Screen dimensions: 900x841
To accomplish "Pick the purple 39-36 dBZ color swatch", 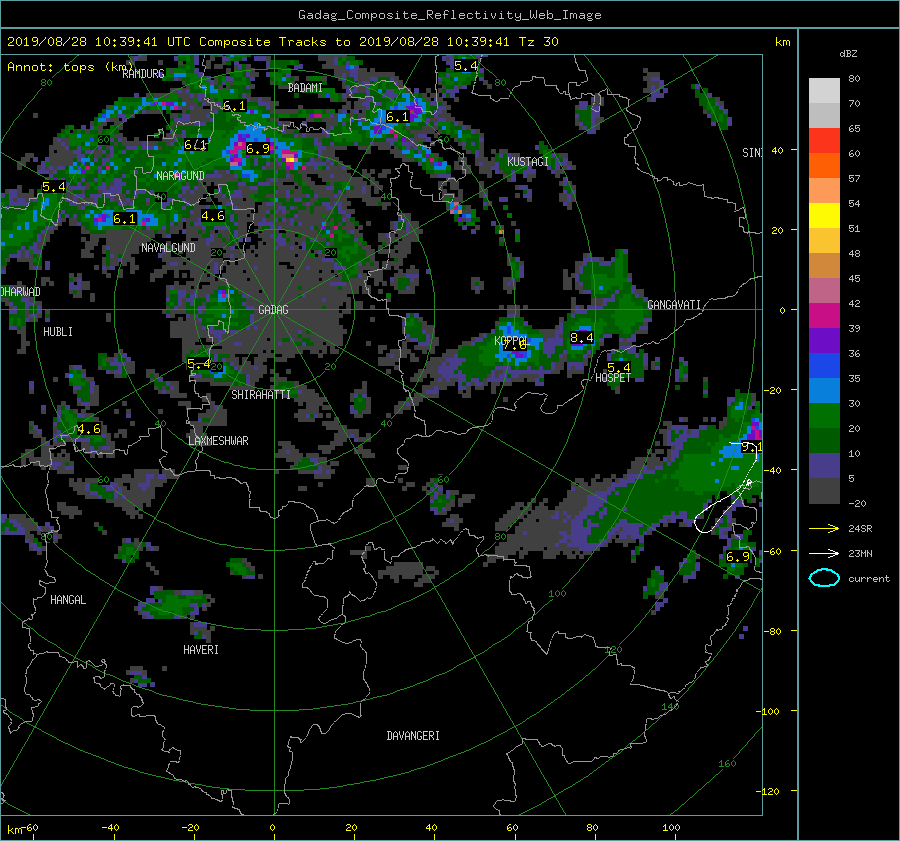I will (824, 341).
